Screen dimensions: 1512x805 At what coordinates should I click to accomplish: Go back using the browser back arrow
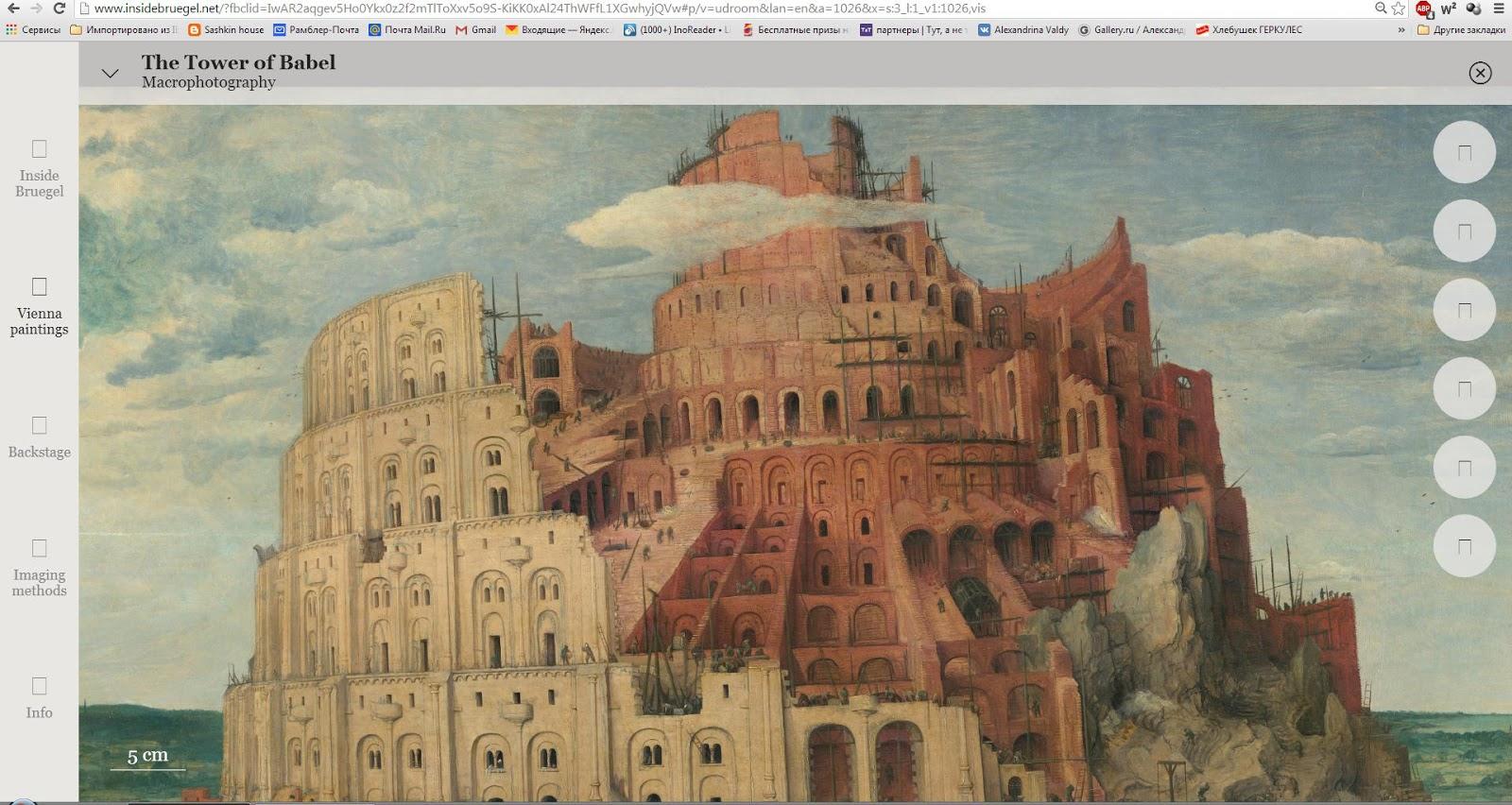tap(13, 9)
